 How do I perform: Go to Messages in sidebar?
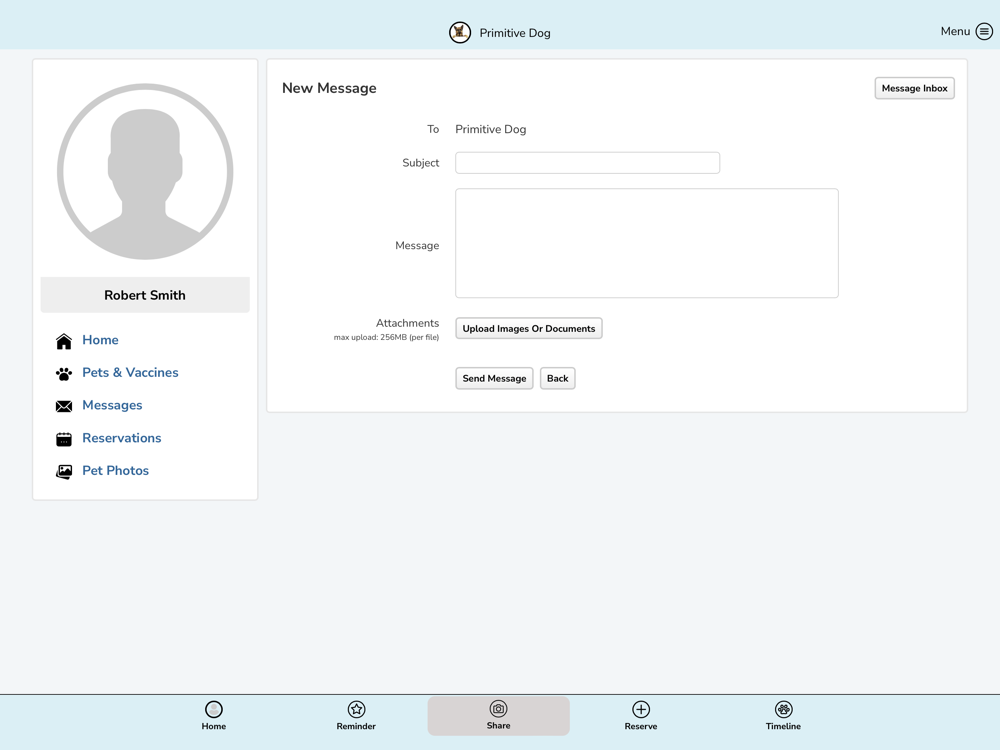coord(112,405)
